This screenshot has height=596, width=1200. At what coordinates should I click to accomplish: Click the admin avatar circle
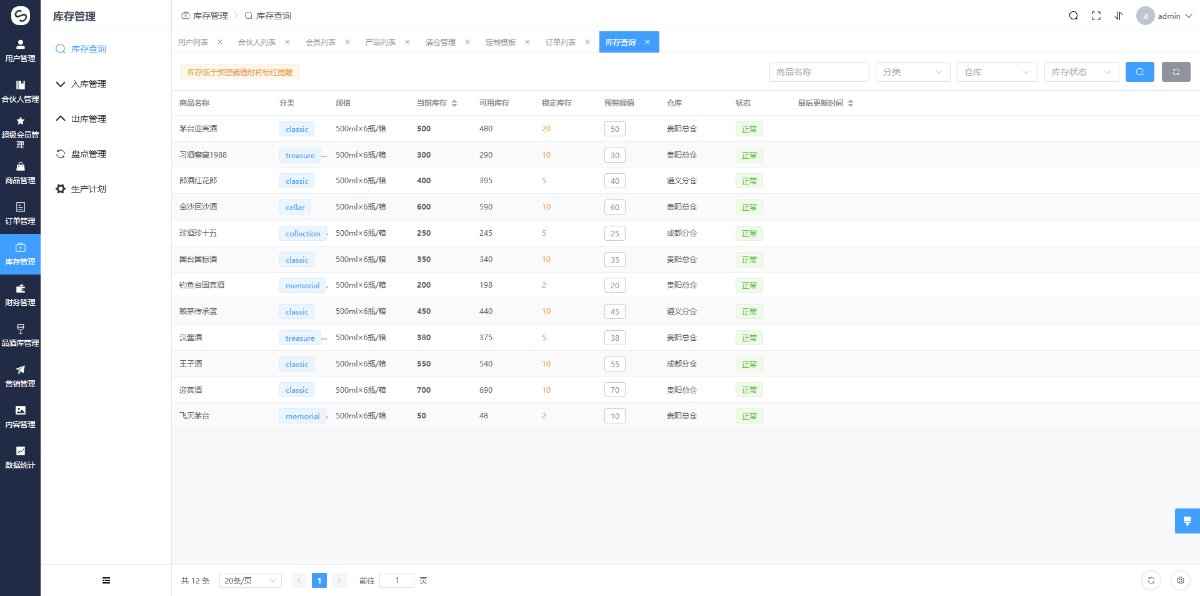1145,15
